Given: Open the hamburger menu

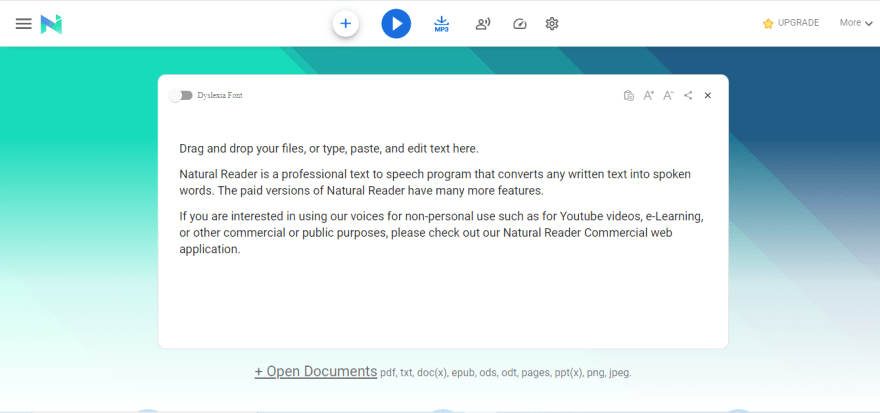Looking at the screenshot, I should [x=24, y=24].
